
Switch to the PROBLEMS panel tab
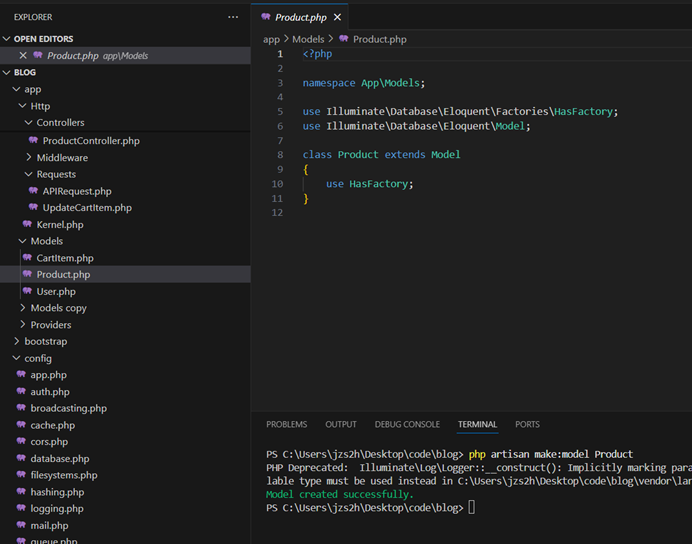pyautogui.click(x=286, y=424)
